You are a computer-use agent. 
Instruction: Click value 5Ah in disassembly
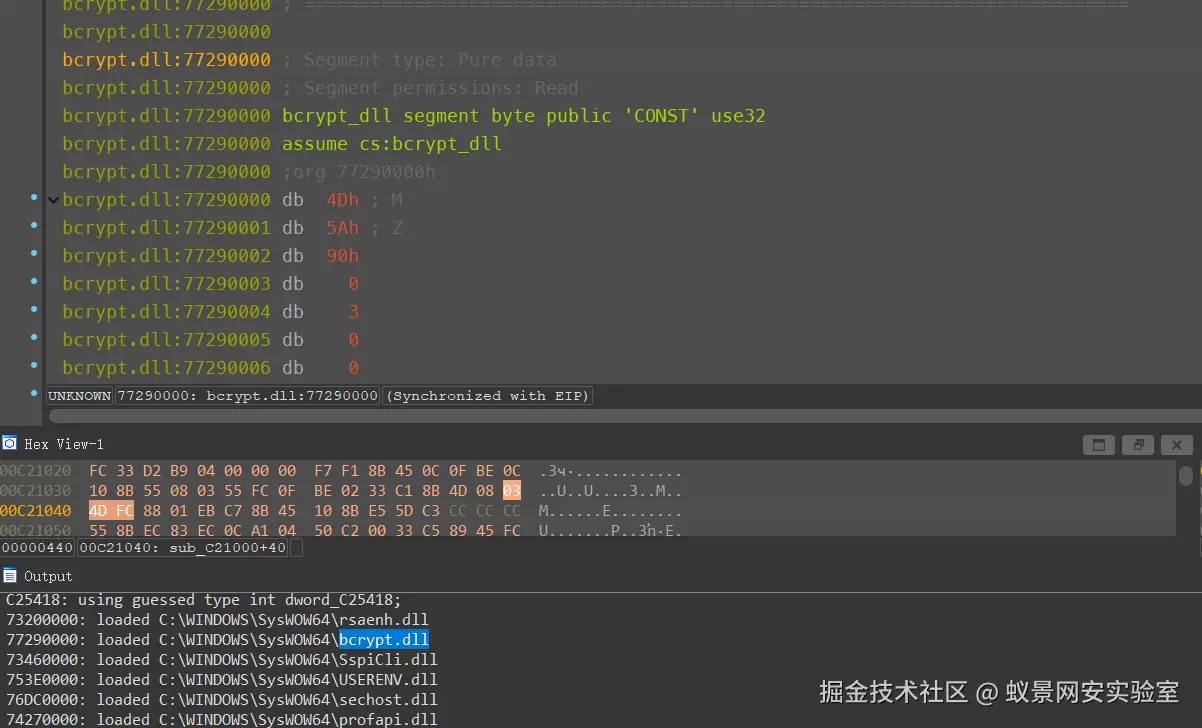click(x=342, y=228)
